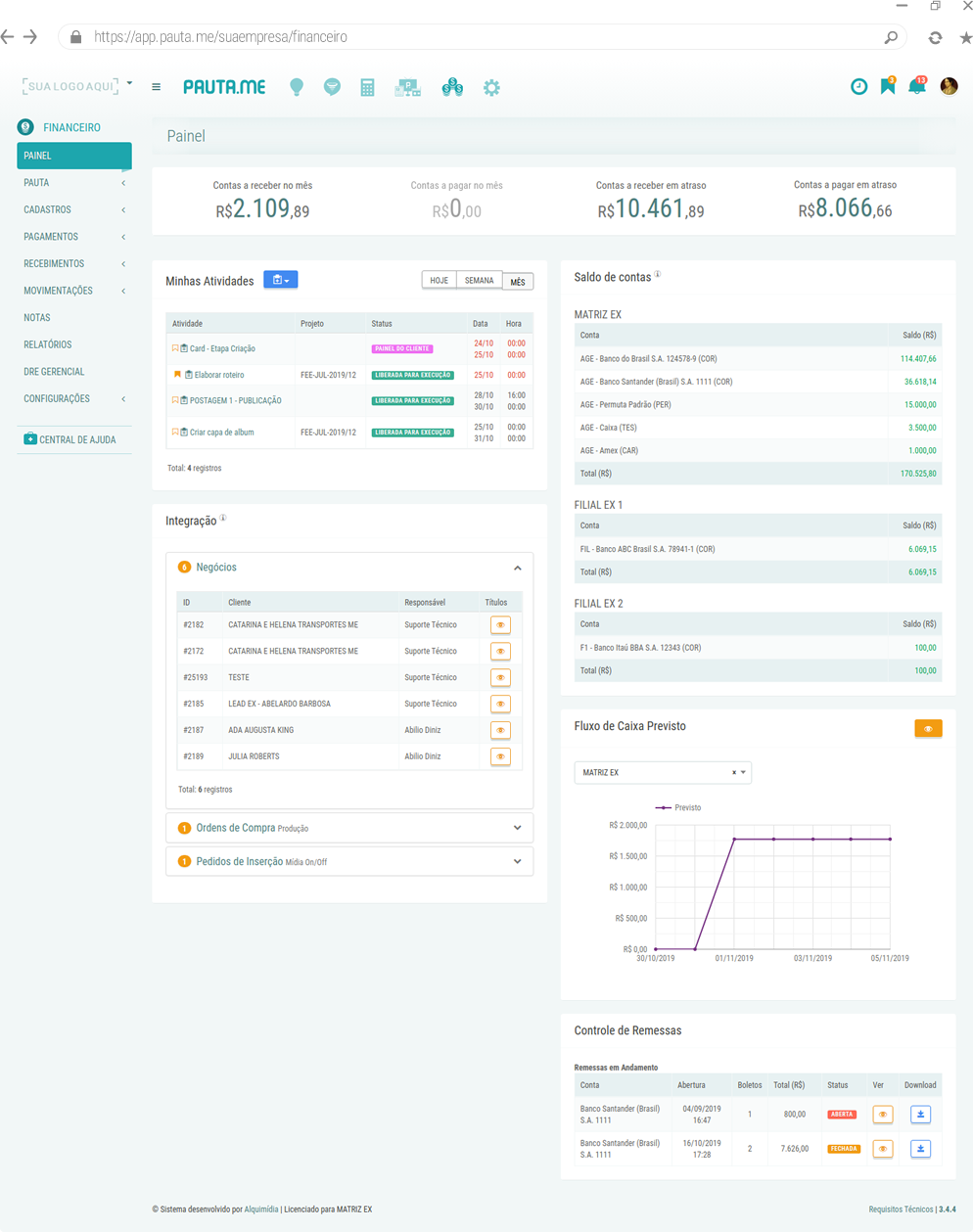View titles for negócio #2182
Image resolution: width=973 pixels, height=1232 pixels.
click(x=500, y=625)
